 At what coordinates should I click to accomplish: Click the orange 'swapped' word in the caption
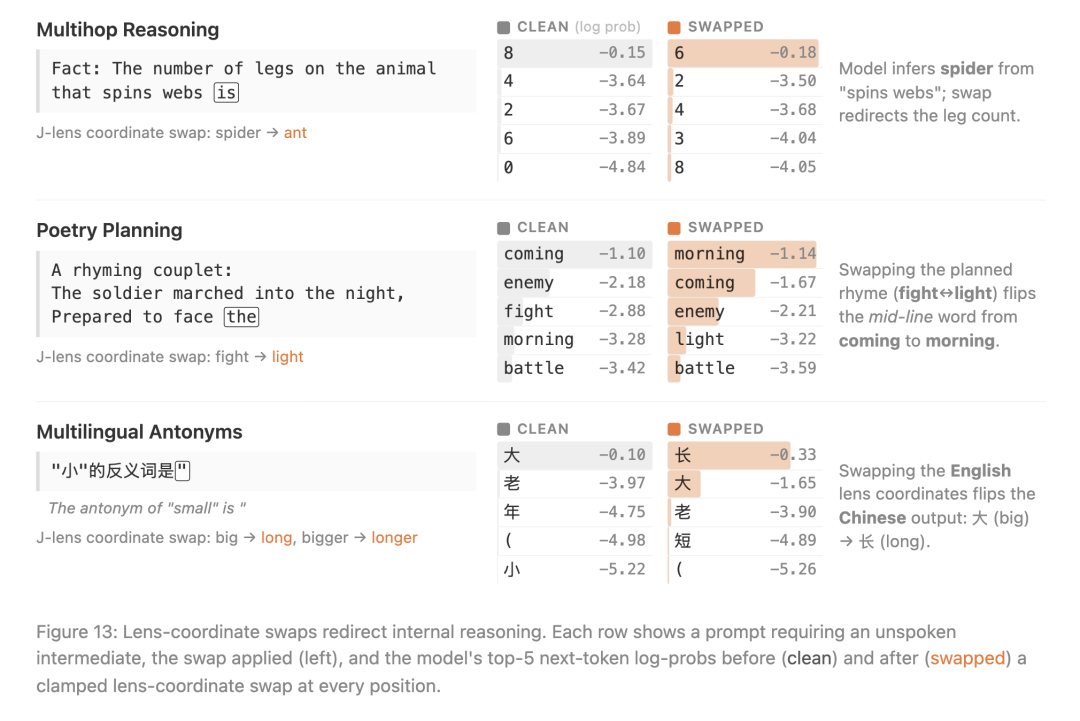[968, 658]
